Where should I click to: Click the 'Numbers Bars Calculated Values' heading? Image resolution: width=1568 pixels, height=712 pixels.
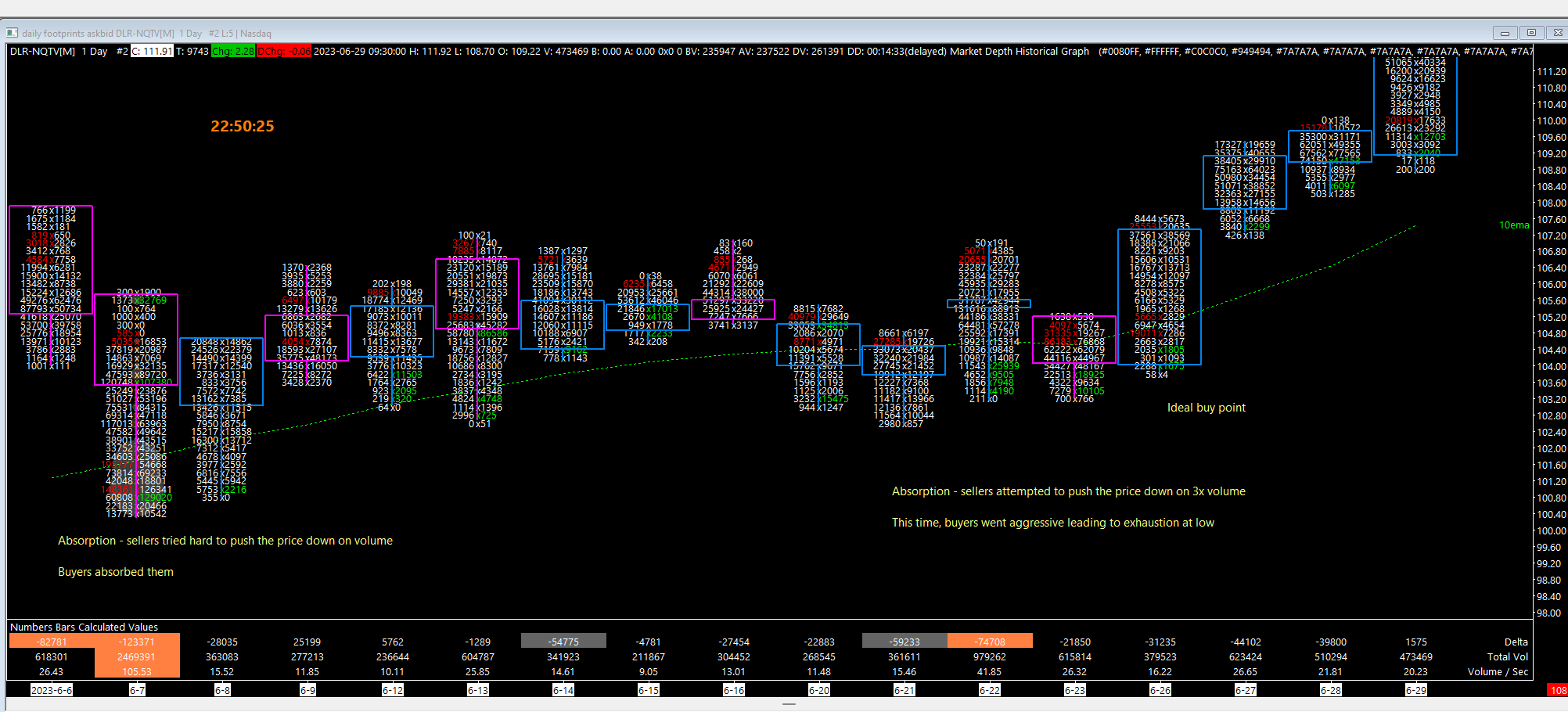click(x=84, y=627)
